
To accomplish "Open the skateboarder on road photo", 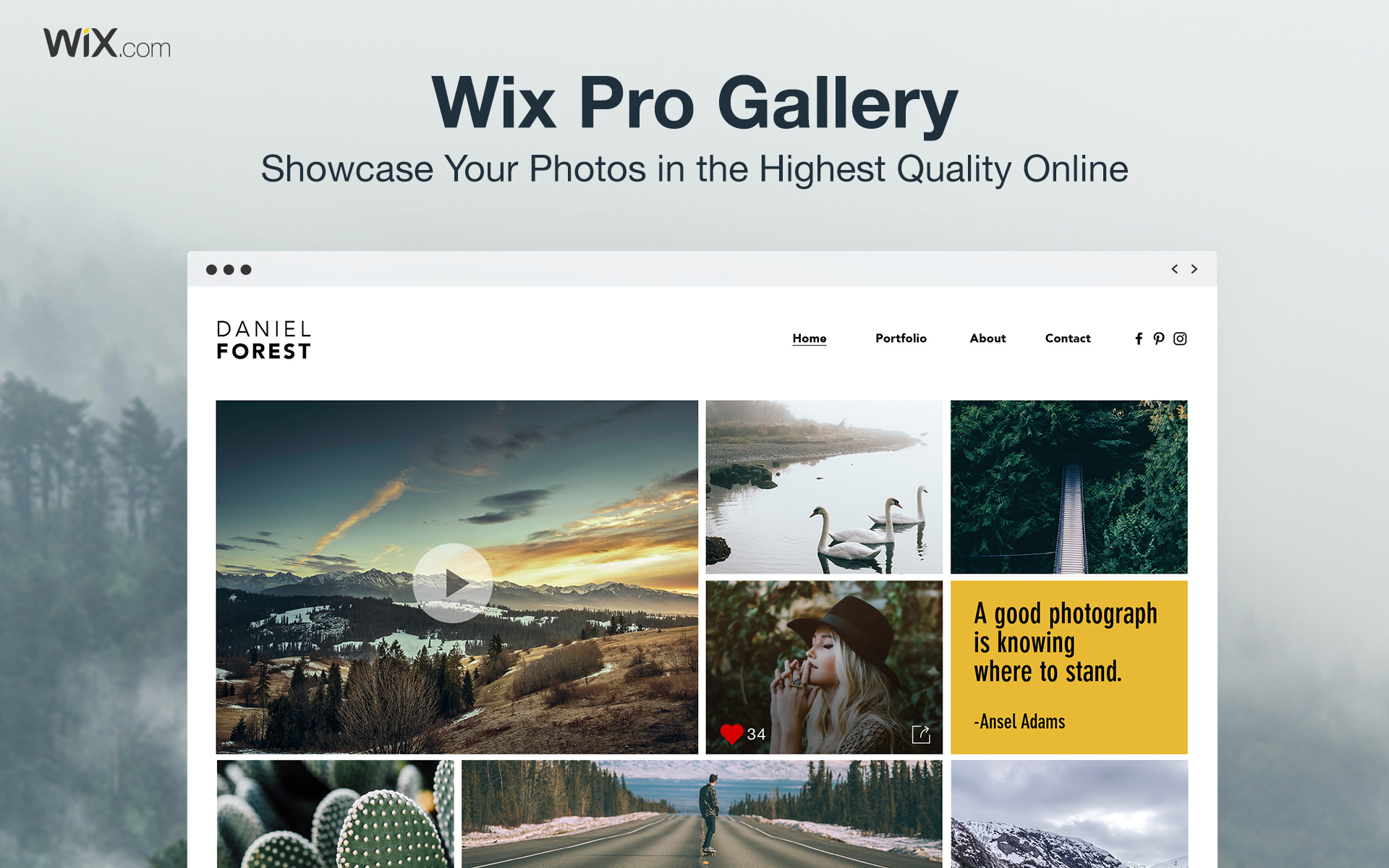I will (702, 814).
